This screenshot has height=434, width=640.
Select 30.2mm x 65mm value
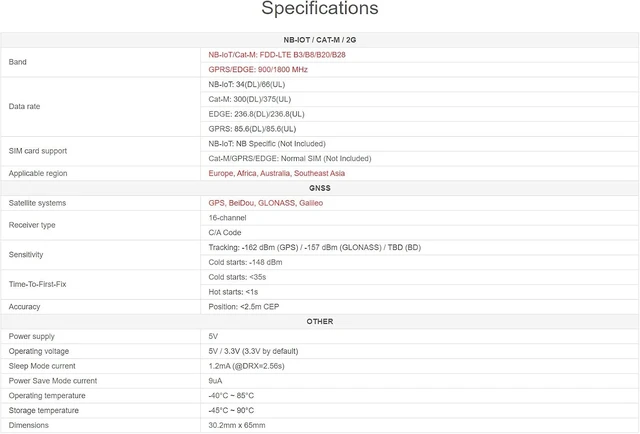237,425
